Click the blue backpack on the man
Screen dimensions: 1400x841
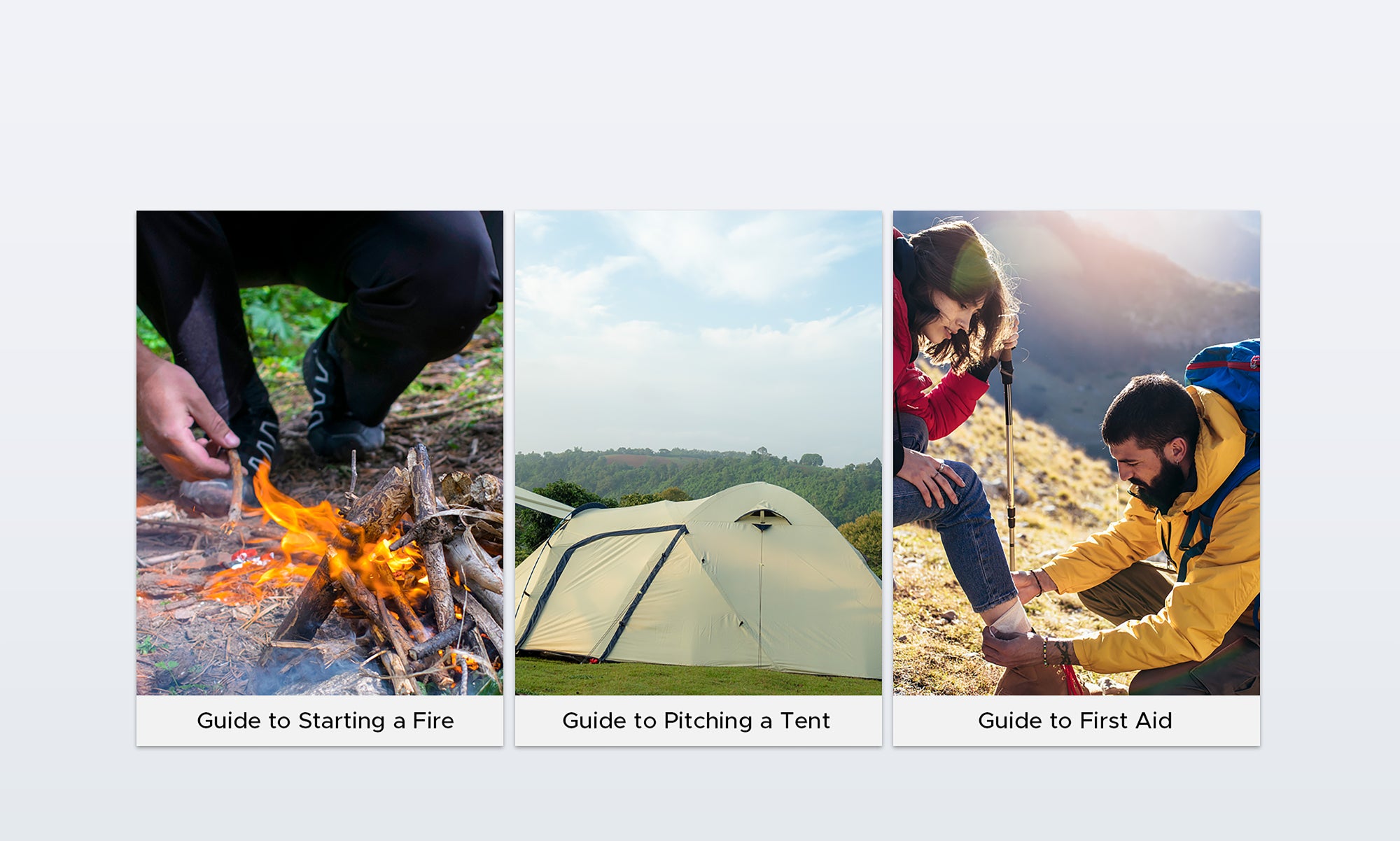tap(1224, 385)
